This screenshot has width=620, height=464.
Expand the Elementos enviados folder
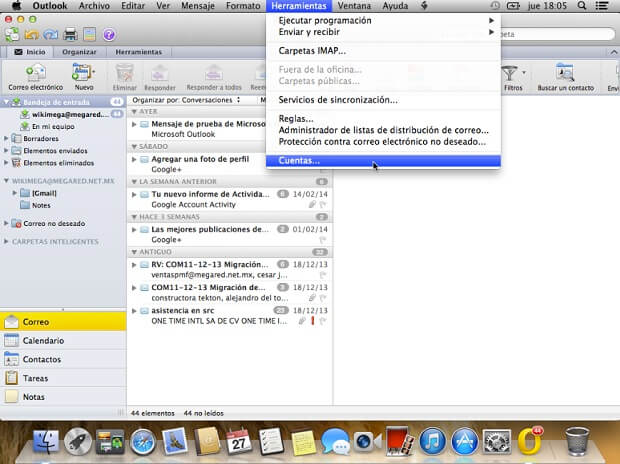coord(6,151)
